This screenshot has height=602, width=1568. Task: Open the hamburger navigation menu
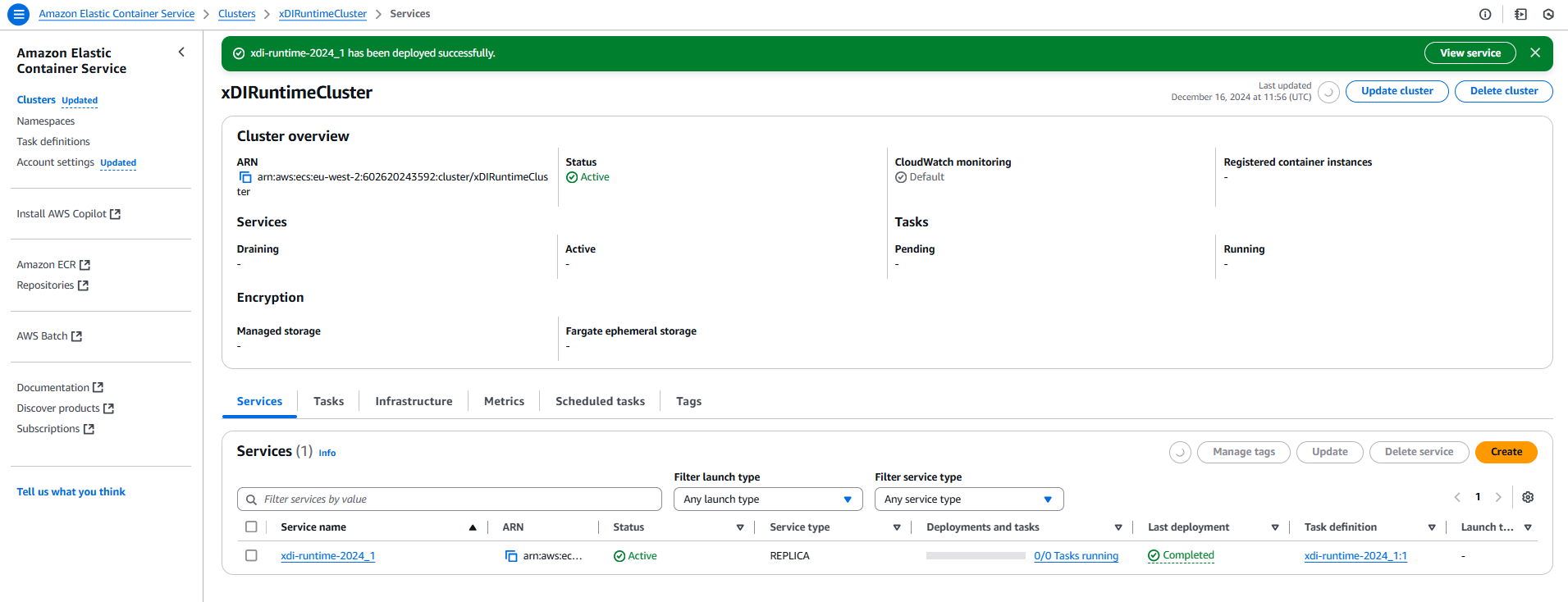tap(18, 14)
